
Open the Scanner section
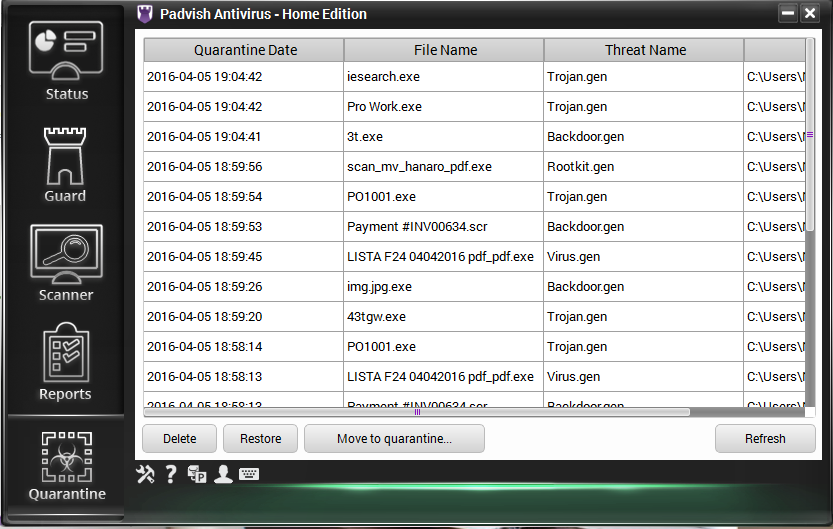coord(66,263)
